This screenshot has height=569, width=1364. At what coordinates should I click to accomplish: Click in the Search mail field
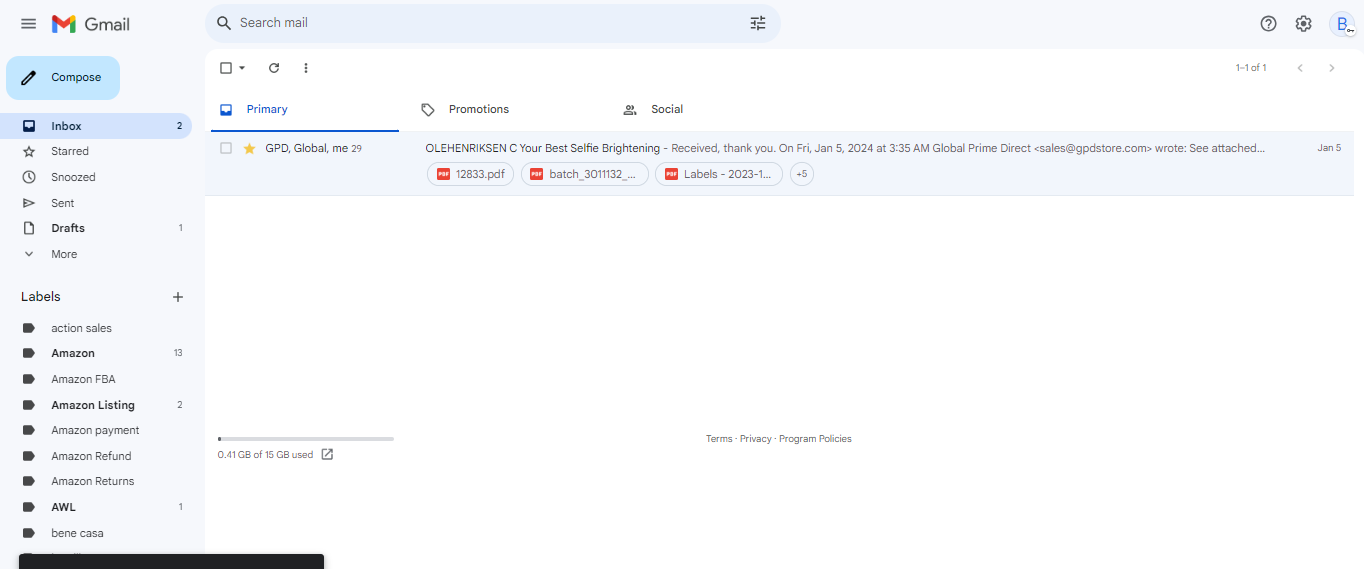pyautogui.click(x=490, y=23)
